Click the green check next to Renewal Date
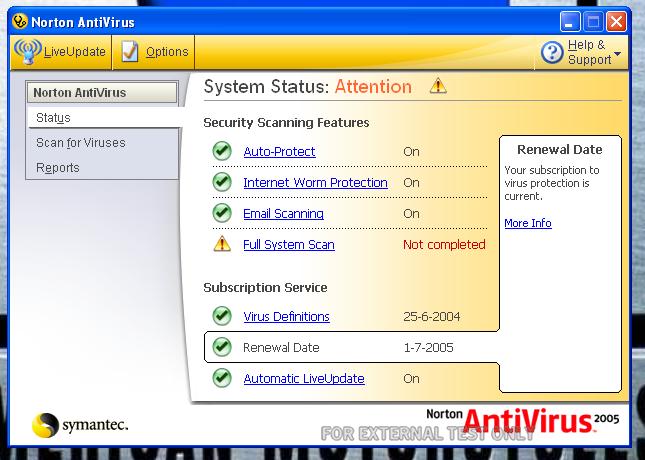Viewport: 645px width, 460px height. pos(222,347)
